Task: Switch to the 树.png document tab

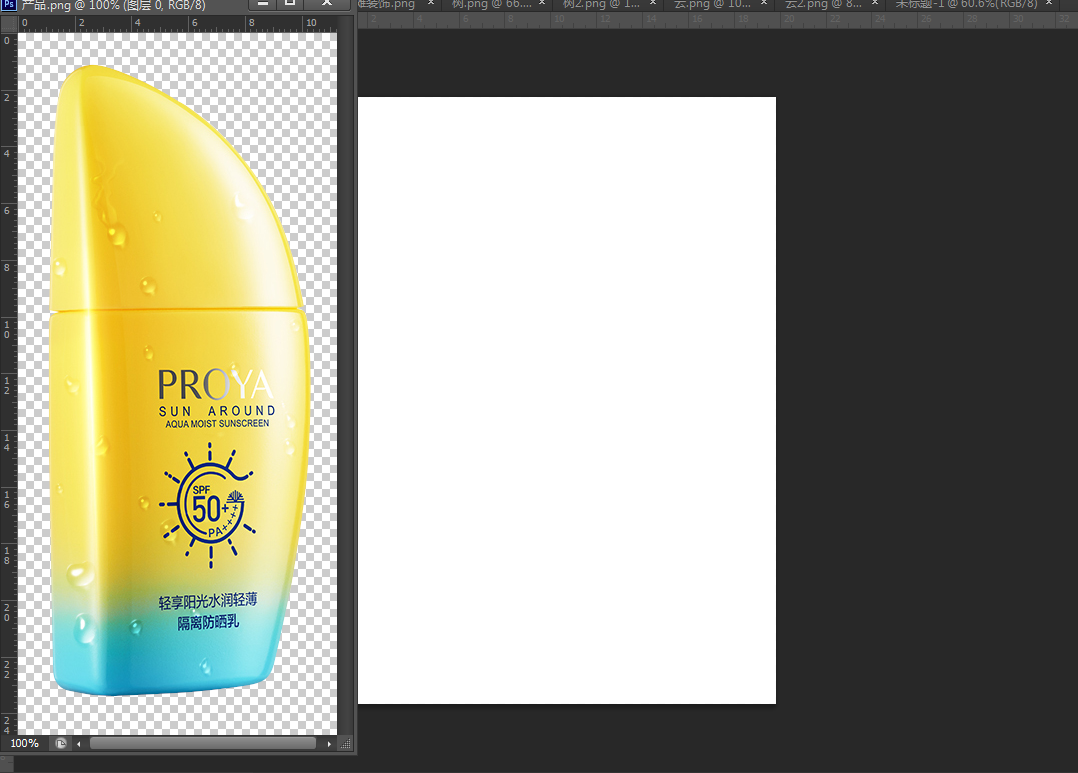Action: point(492,4)
